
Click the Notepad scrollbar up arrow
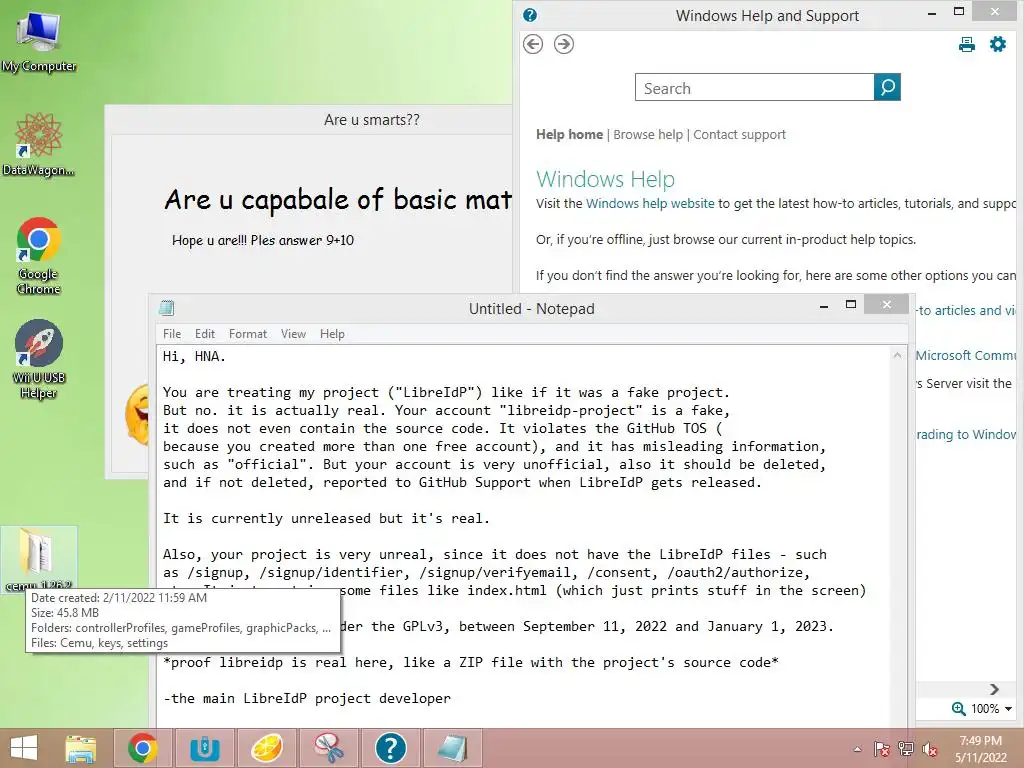pyautogui.click(x=897, y=355)
